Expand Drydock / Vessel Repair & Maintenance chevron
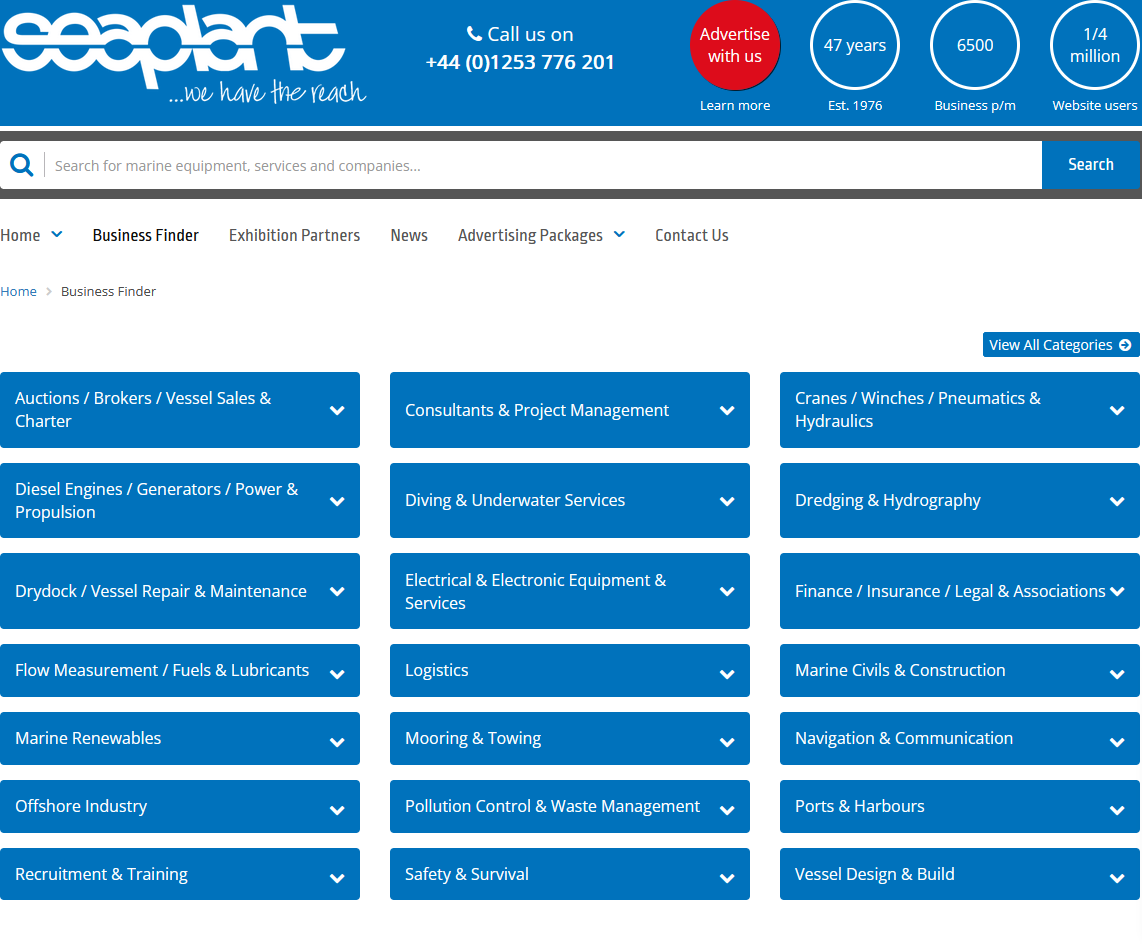 pyautogui.click(x=337, y=591)
